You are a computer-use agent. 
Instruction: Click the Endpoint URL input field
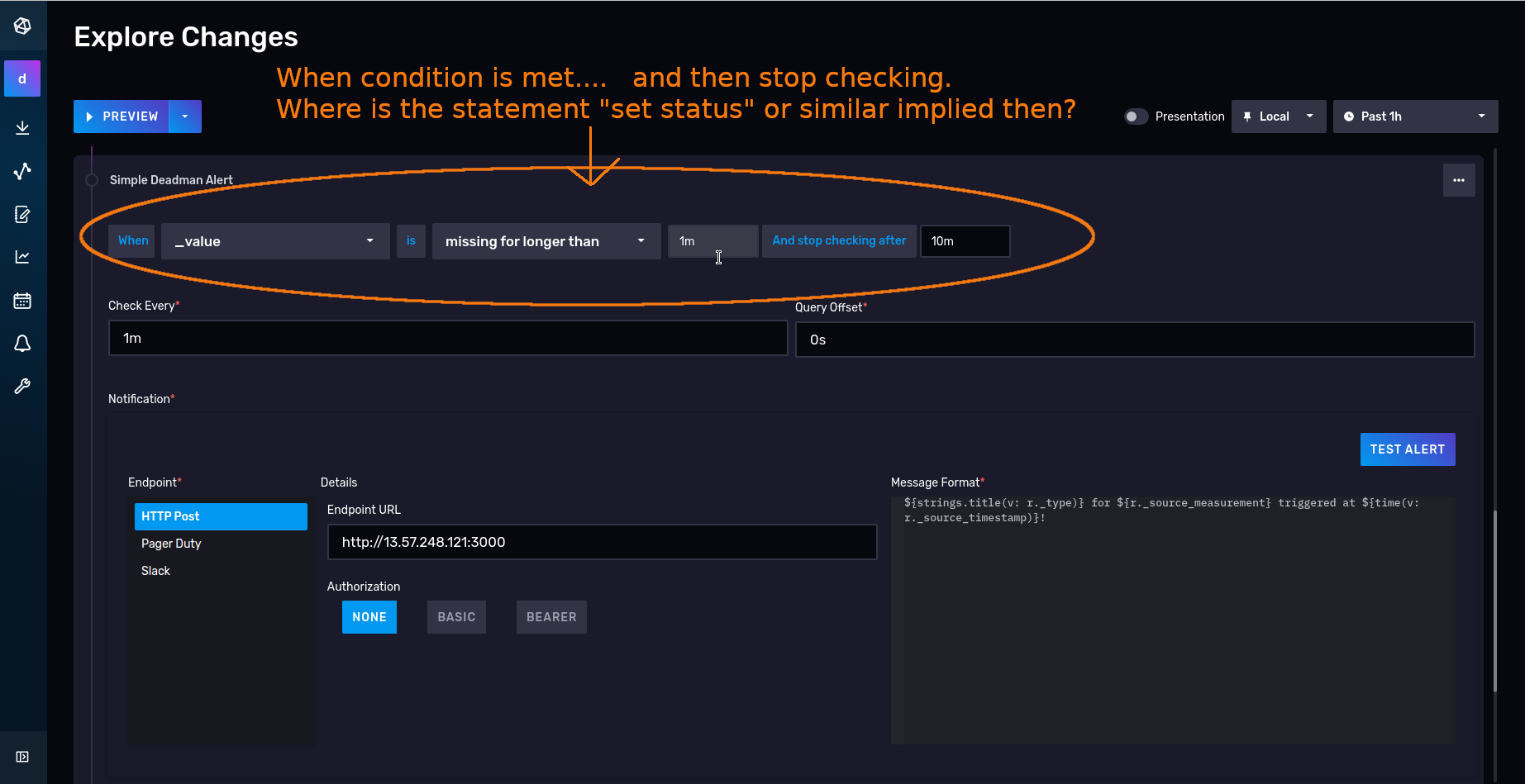[x=602, y=542]
